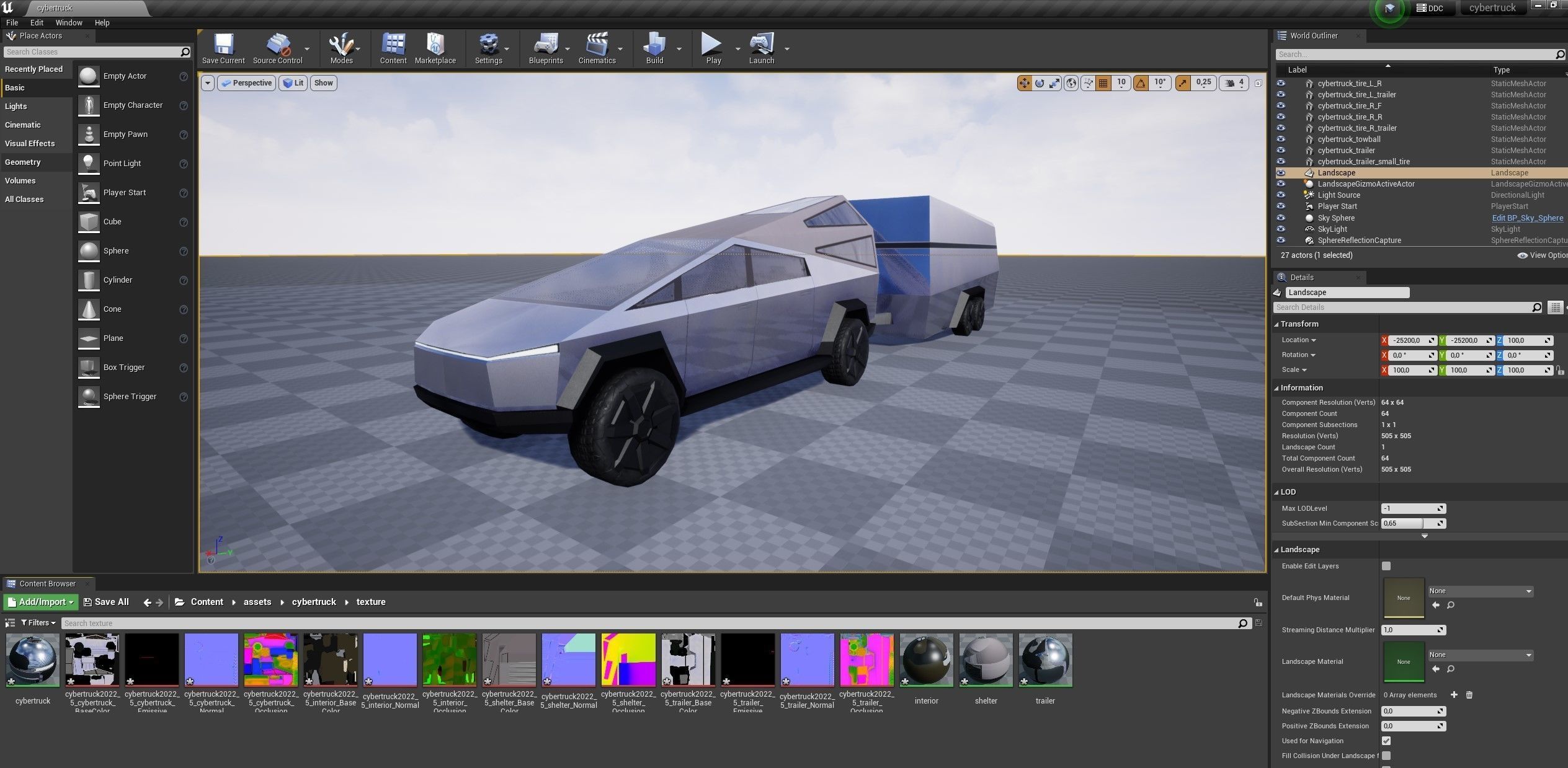This screenshot has width=1568, height=768.
Task: Select the Cube actor icon
Action: 89,222
